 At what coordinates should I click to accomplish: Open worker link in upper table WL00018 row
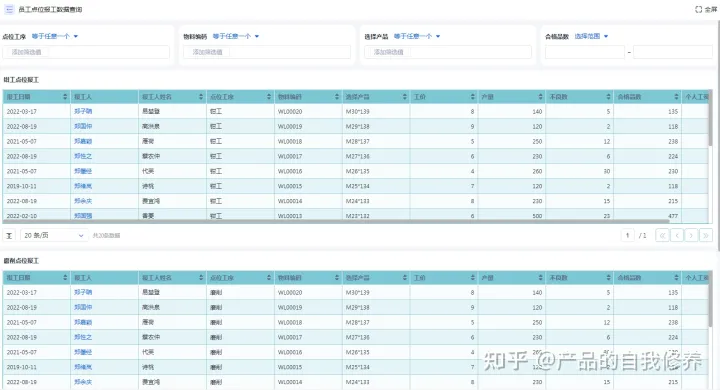(83, 141)
